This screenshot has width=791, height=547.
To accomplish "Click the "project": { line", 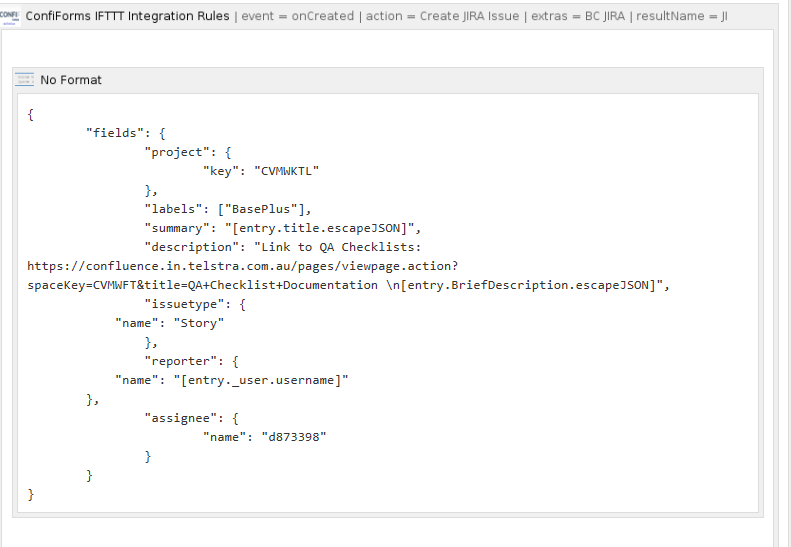I will [x=188, y=152].
